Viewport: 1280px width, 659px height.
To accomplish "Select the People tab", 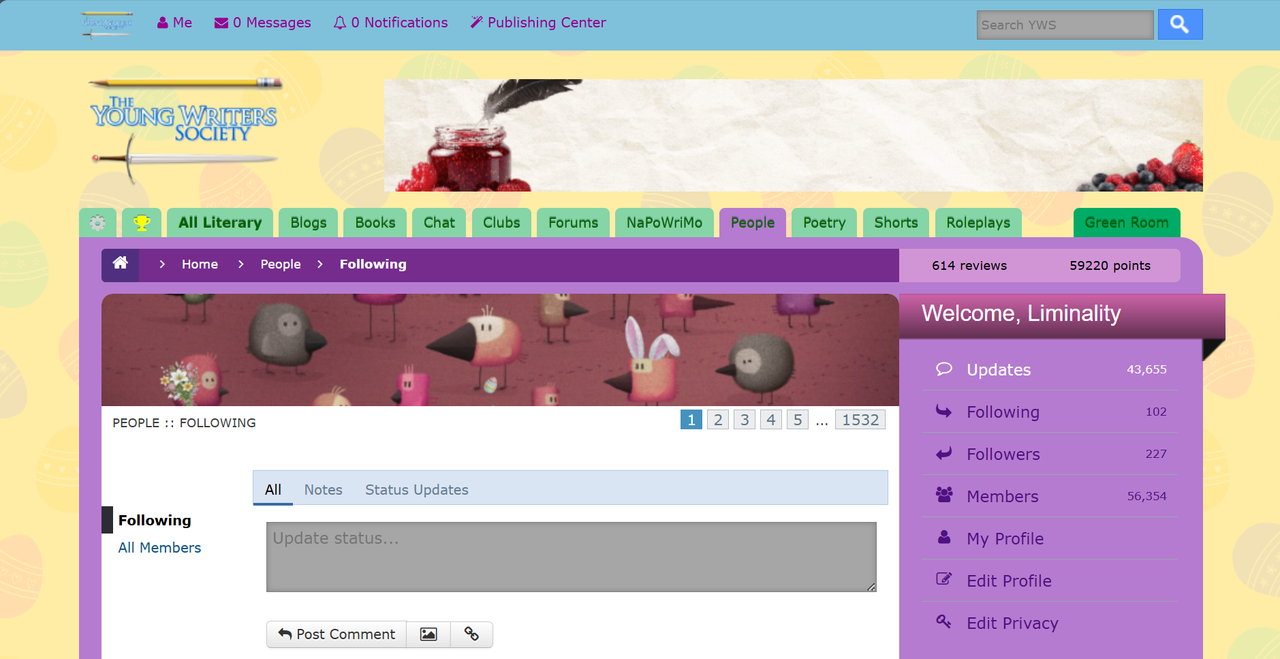I will coord(752,223).
